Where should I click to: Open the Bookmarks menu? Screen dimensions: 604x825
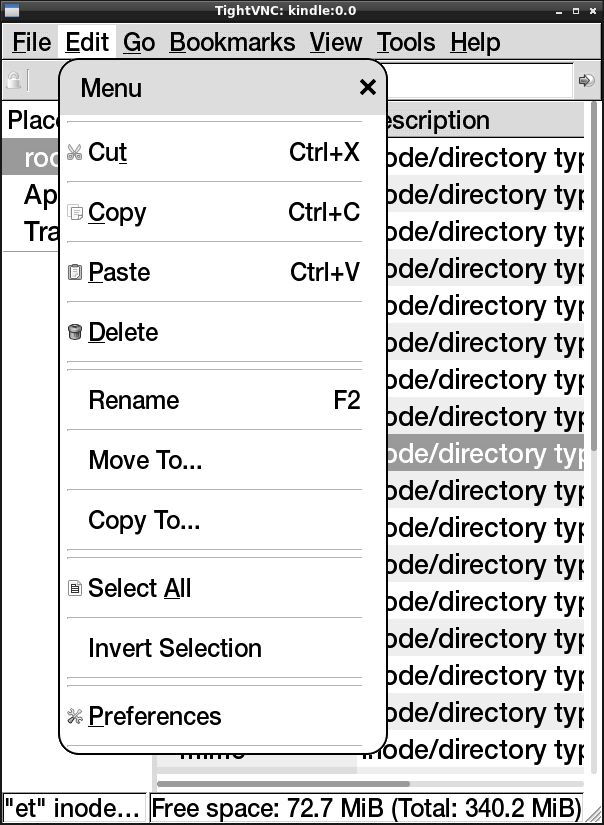(232, 43)
